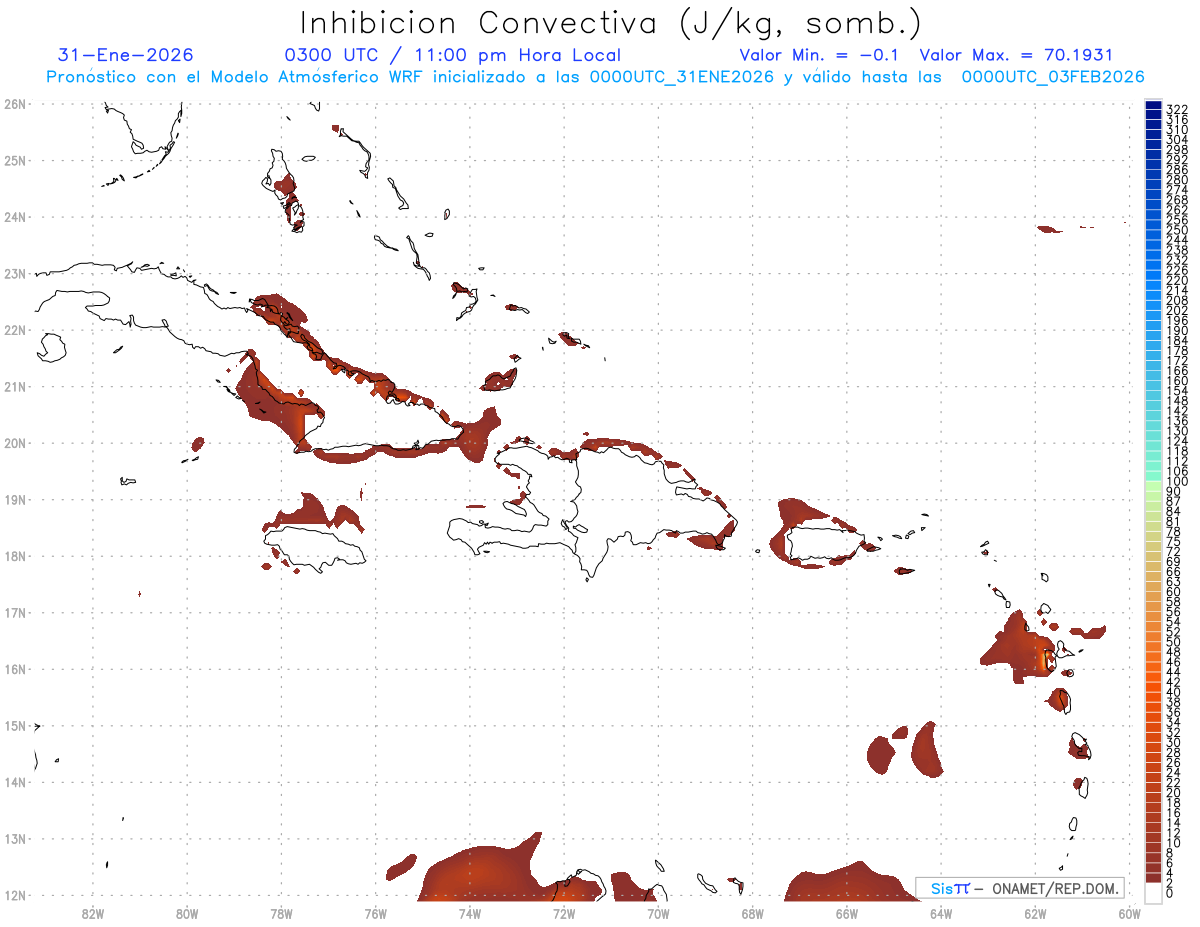Click the dark navy swatch beside 322
The image size is (1200, 927).
1153,106
